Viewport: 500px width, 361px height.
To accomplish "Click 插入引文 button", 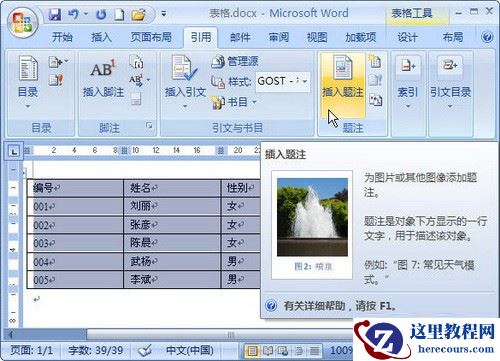I will [x=185, y=82].
